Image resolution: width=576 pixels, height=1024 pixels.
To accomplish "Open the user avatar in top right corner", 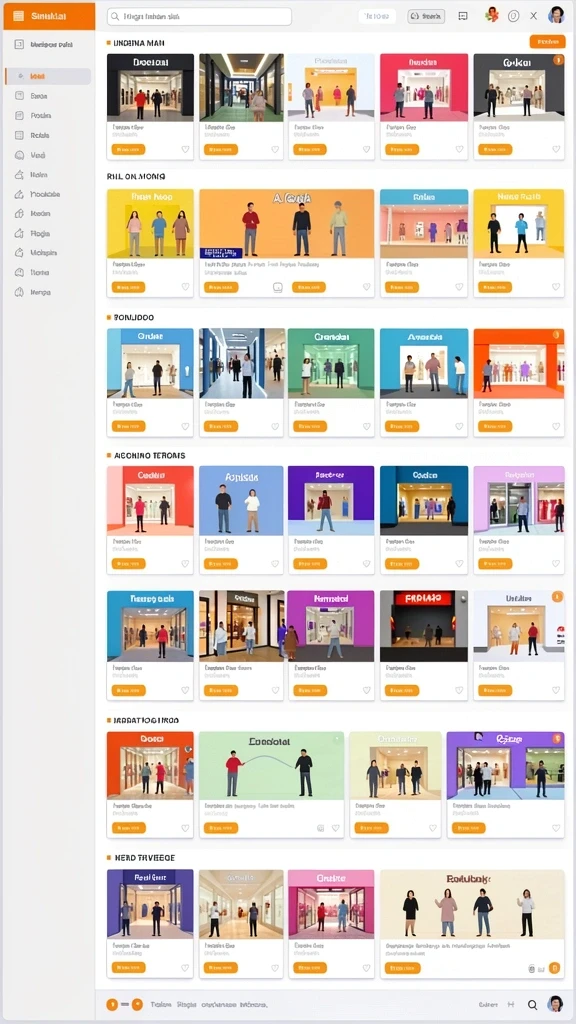I will click(x=556, y=15).
